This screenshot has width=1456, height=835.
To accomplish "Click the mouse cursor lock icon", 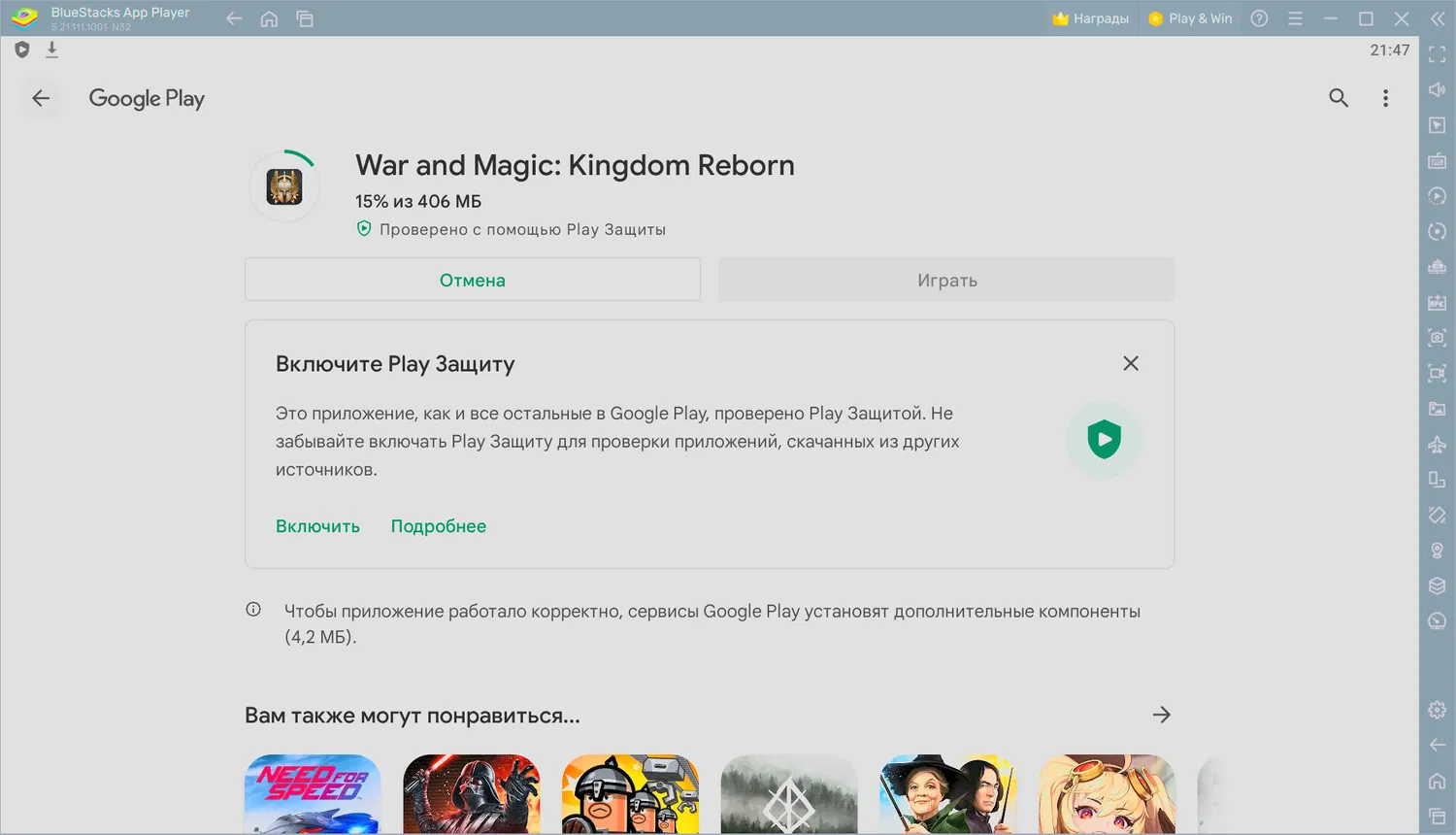I will [1438, 125].
